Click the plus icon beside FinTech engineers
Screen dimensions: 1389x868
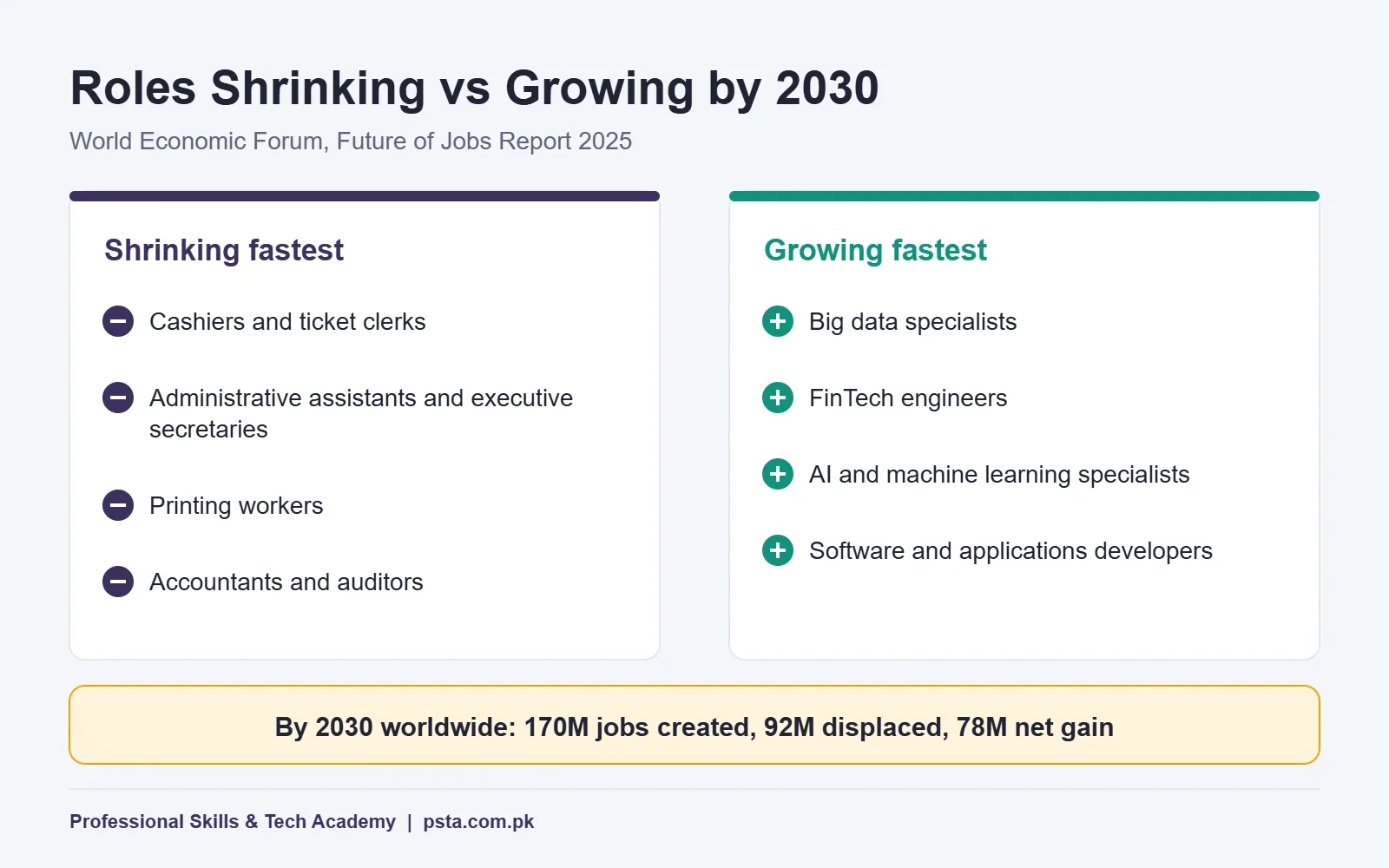click(778, 398)
